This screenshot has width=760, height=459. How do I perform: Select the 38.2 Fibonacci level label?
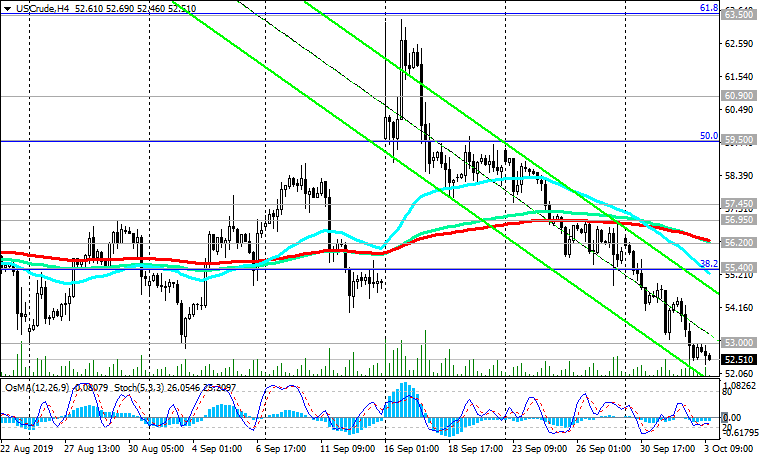point(709,264)
